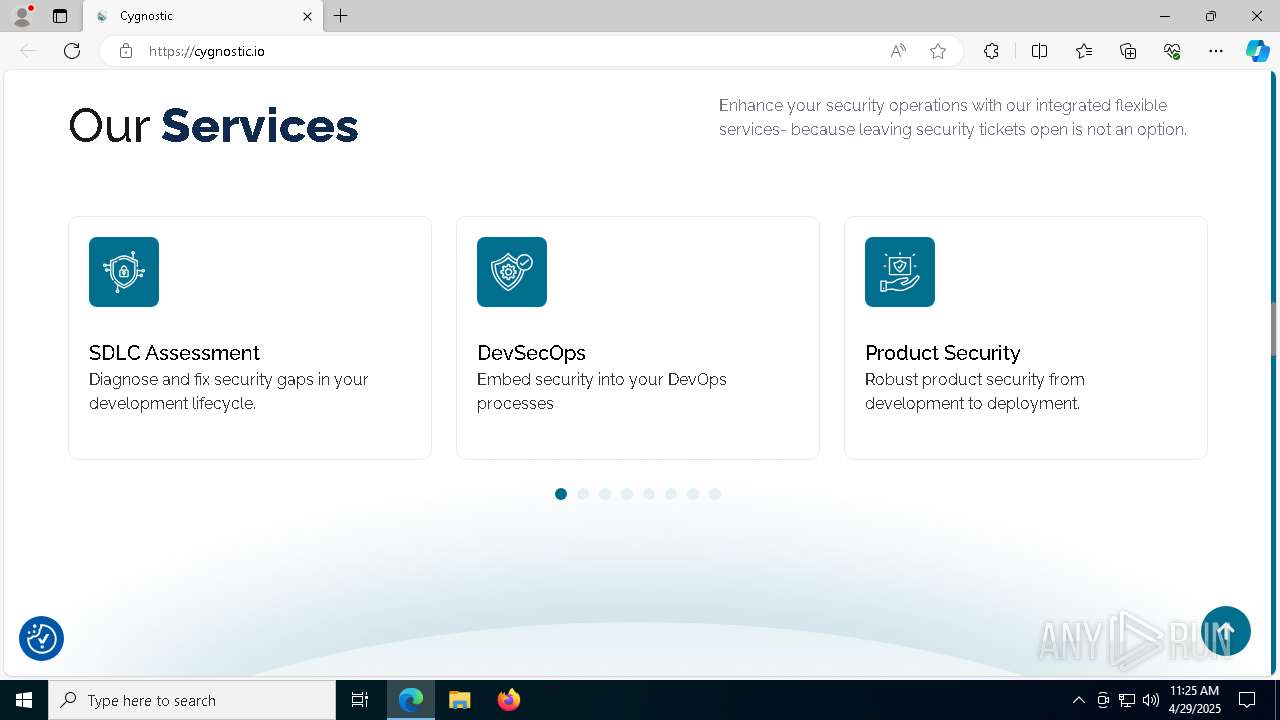Open Task View on taskbar
The height and width of the screenshot is (720, 1280).
[x=360, y=700]
